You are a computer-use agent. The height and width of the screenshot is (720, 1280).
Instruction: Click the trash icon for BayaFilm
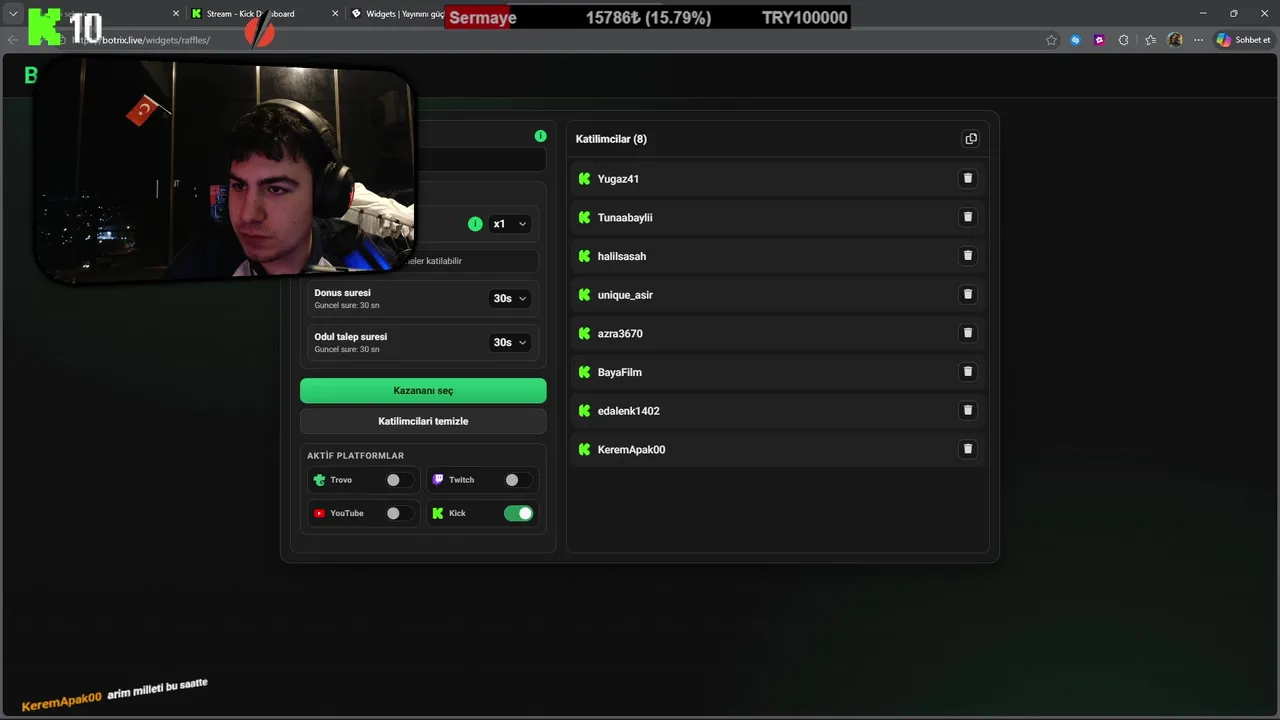tap(967, 372)
